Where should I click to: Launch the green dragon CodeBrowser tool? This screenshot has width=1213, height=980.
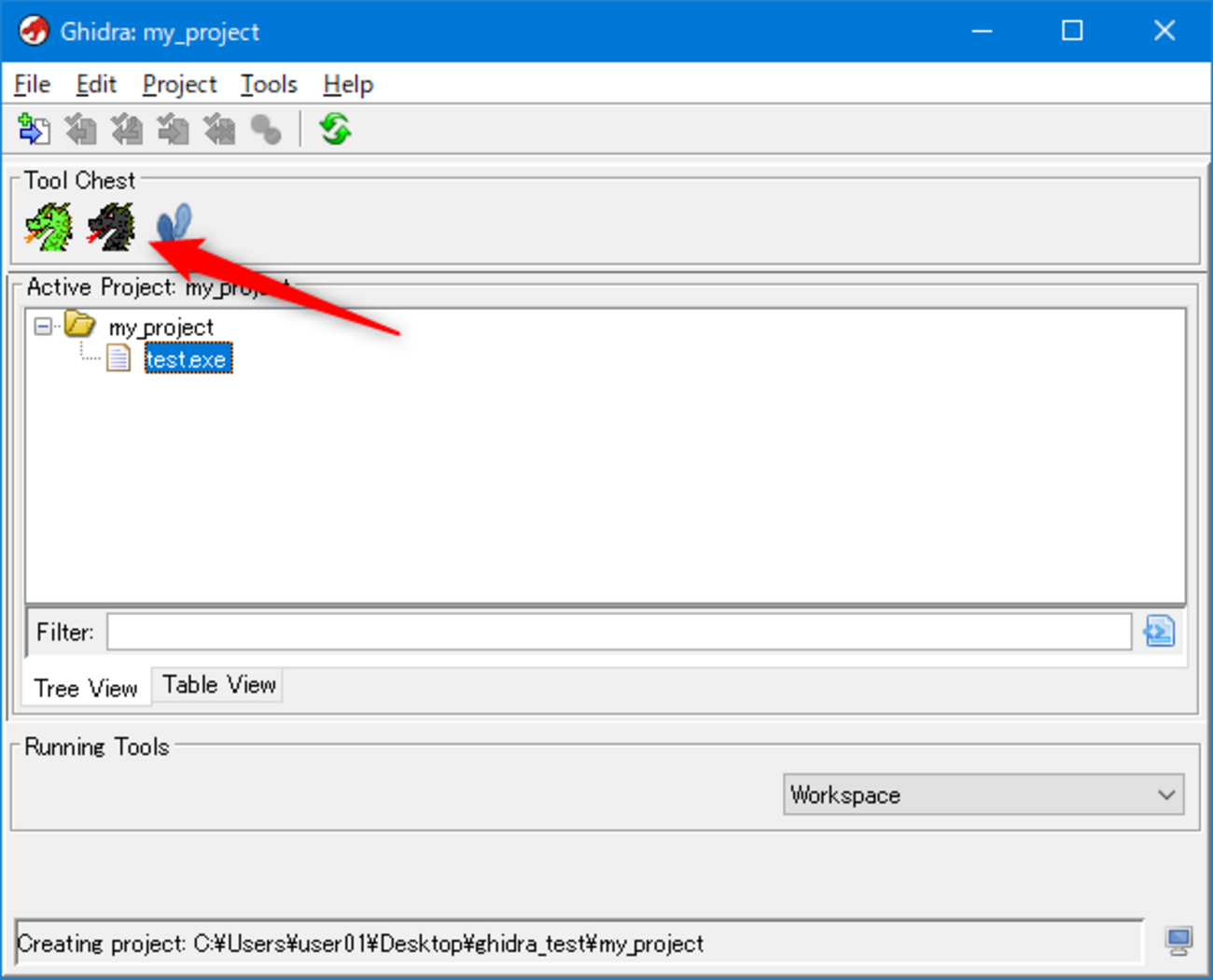49,227
